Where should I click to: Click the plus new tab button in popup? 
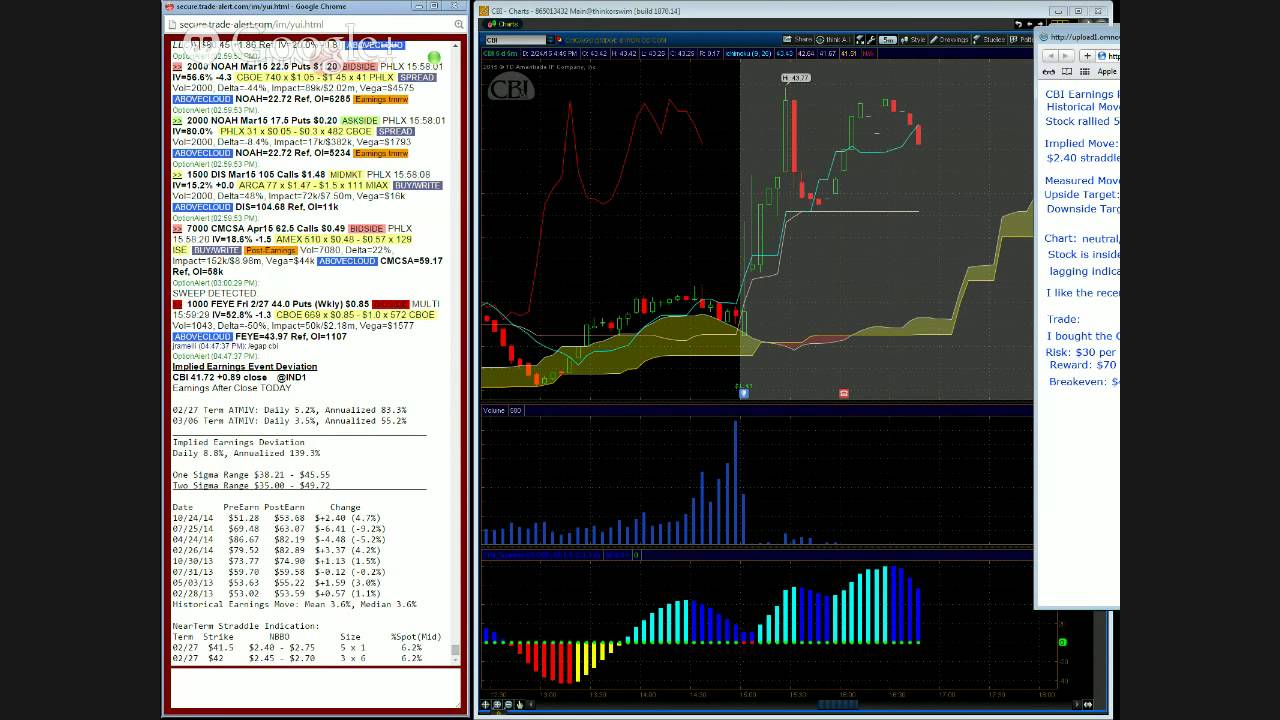pyautogui.click(x=1089, y=56)
